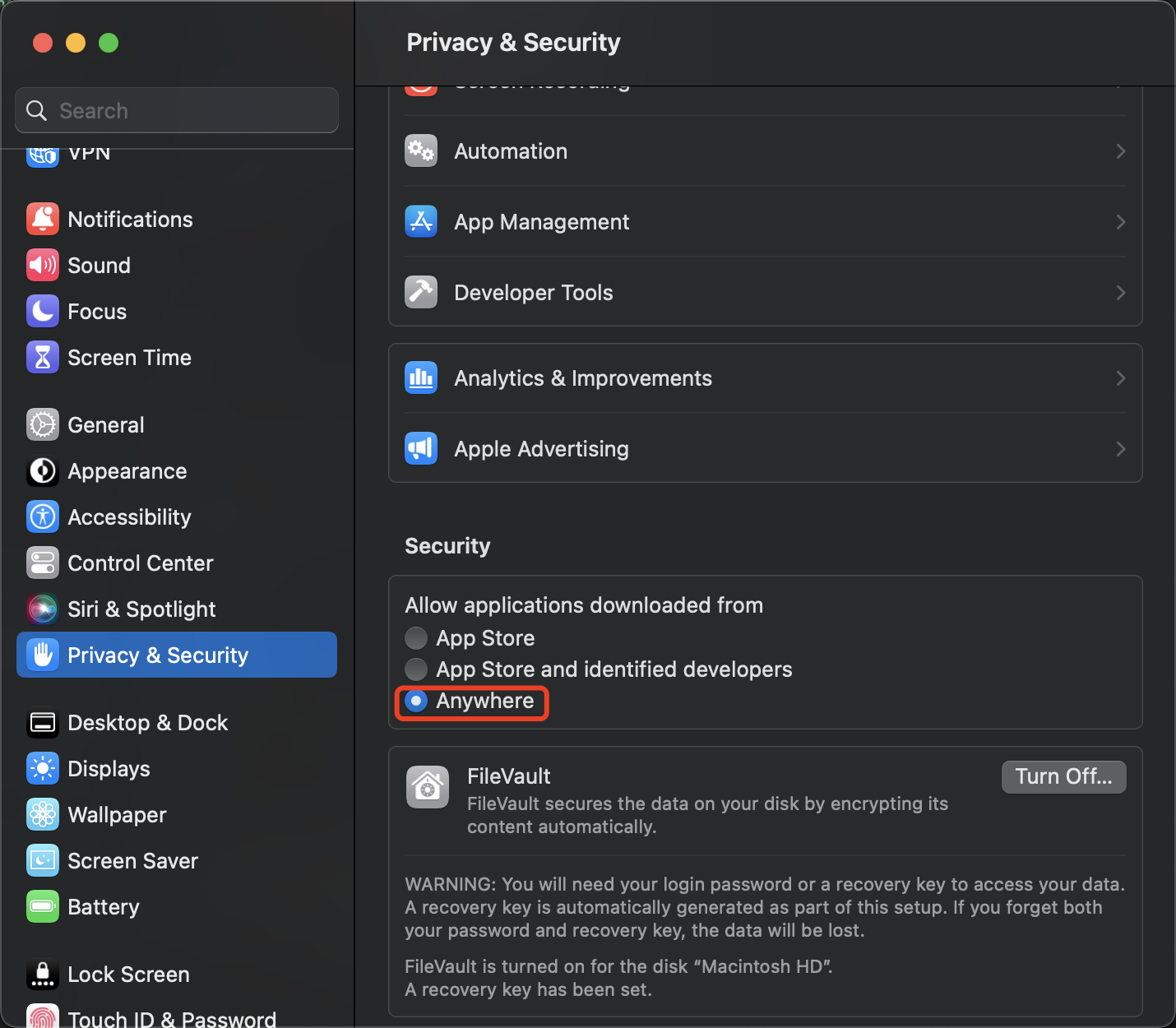
Task: Open the Lock Screen settings
Action: 128,975
